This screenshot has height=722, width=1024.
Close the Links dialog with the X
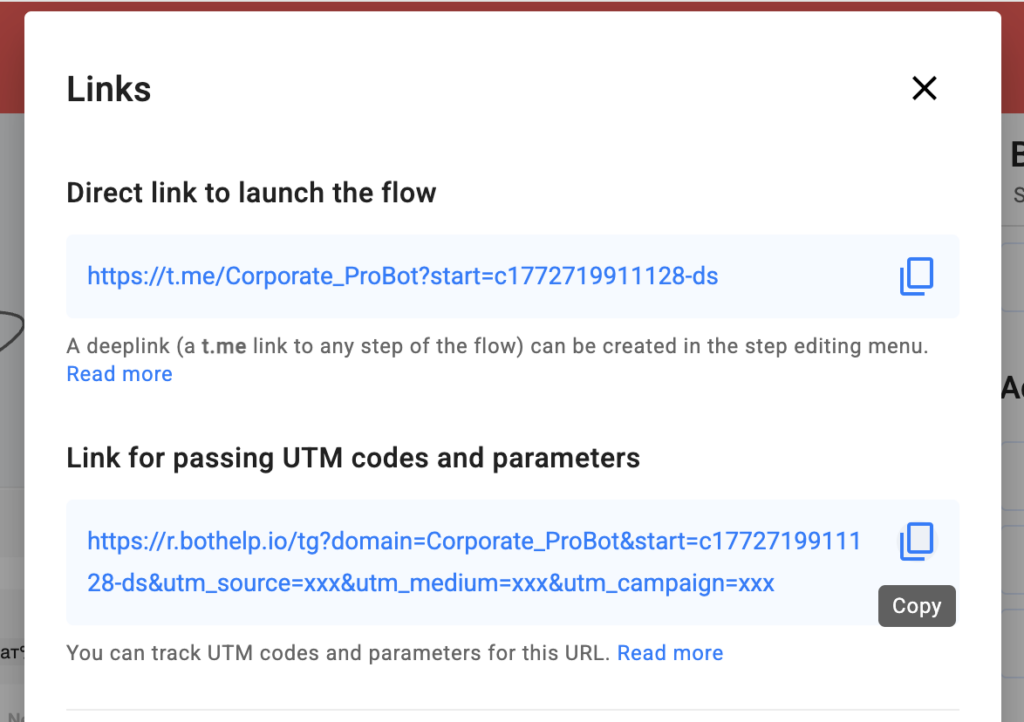tap(924, 89)
